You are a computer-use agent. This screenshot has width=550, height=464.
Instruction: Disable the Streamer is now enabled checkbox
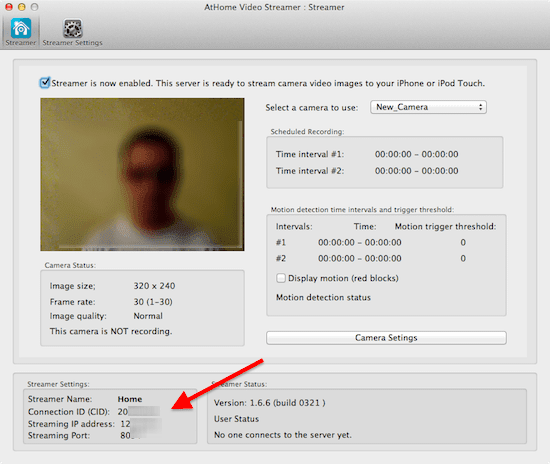tap(45, 83)
